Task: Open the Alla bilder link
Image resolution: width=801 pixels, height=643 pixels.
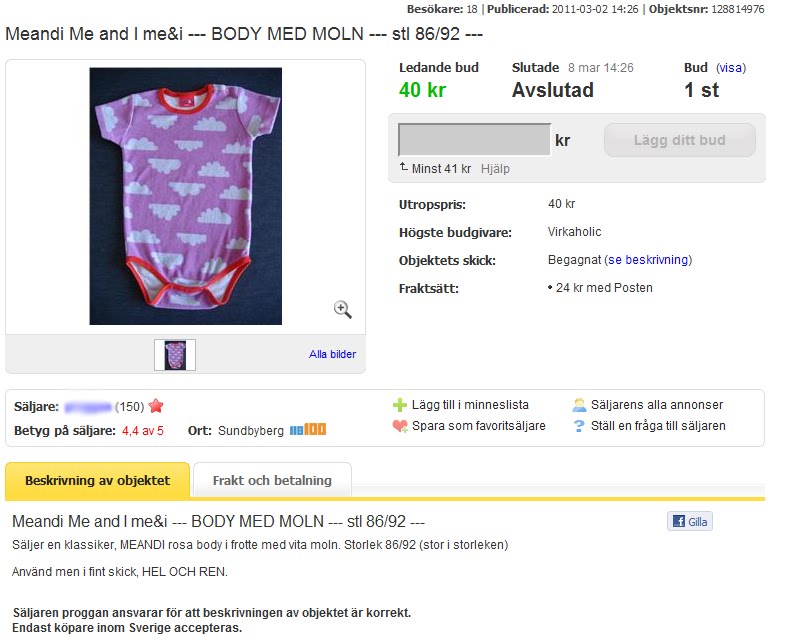Action: (332, 354)
